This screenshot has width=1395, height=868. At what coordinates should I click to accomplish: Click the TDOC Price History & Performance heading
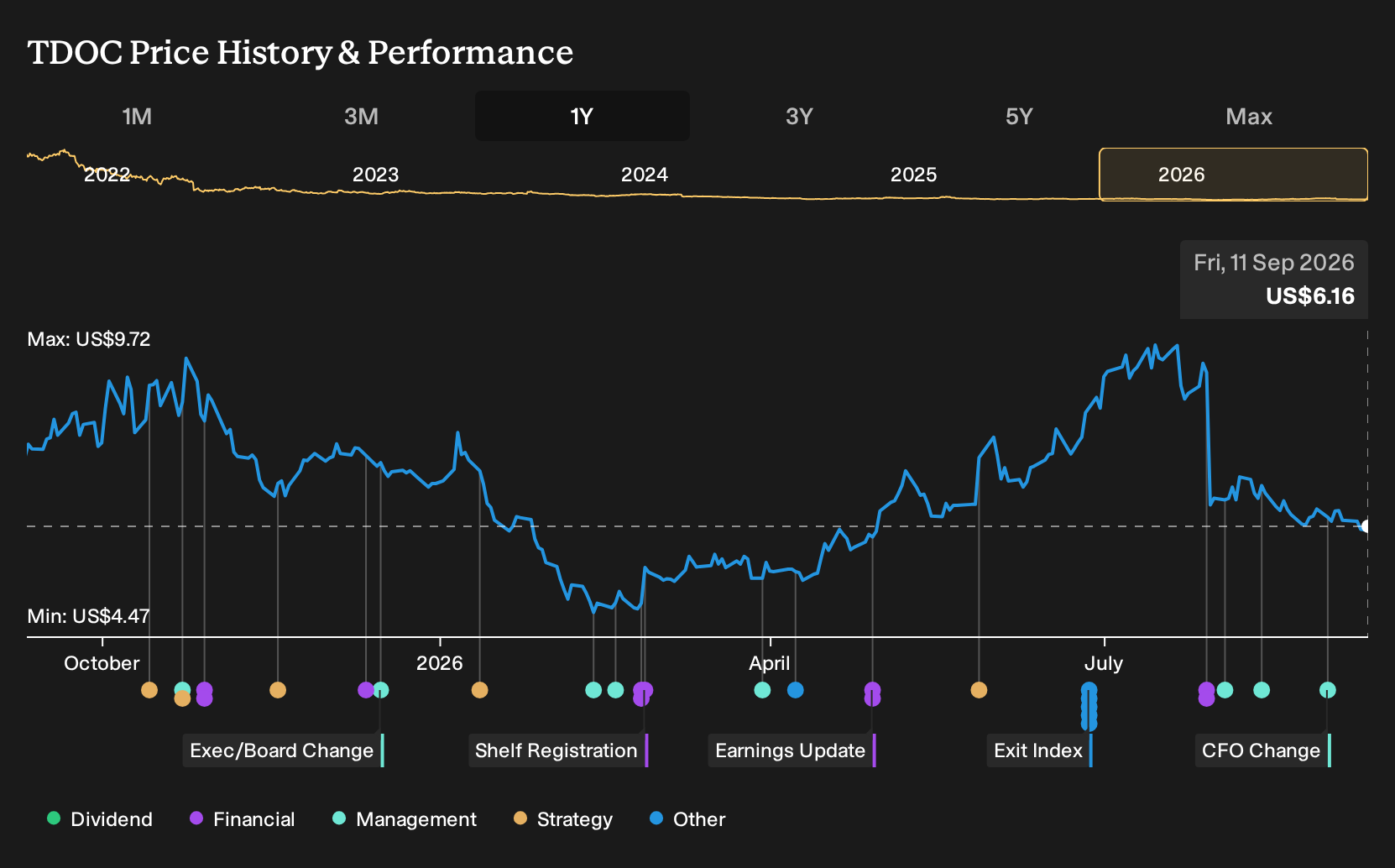click(x=300, y=52)
